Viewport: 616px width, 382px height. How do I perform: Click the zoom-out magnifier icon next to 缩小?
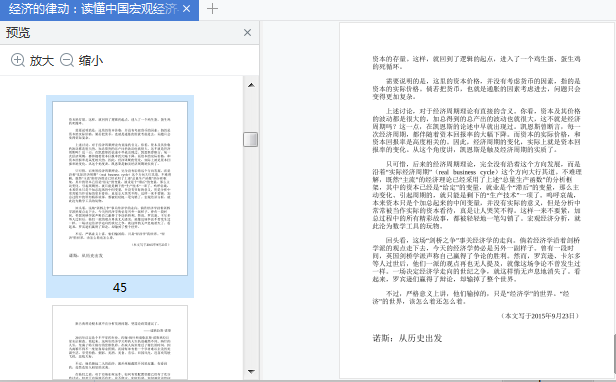(67, 60)
